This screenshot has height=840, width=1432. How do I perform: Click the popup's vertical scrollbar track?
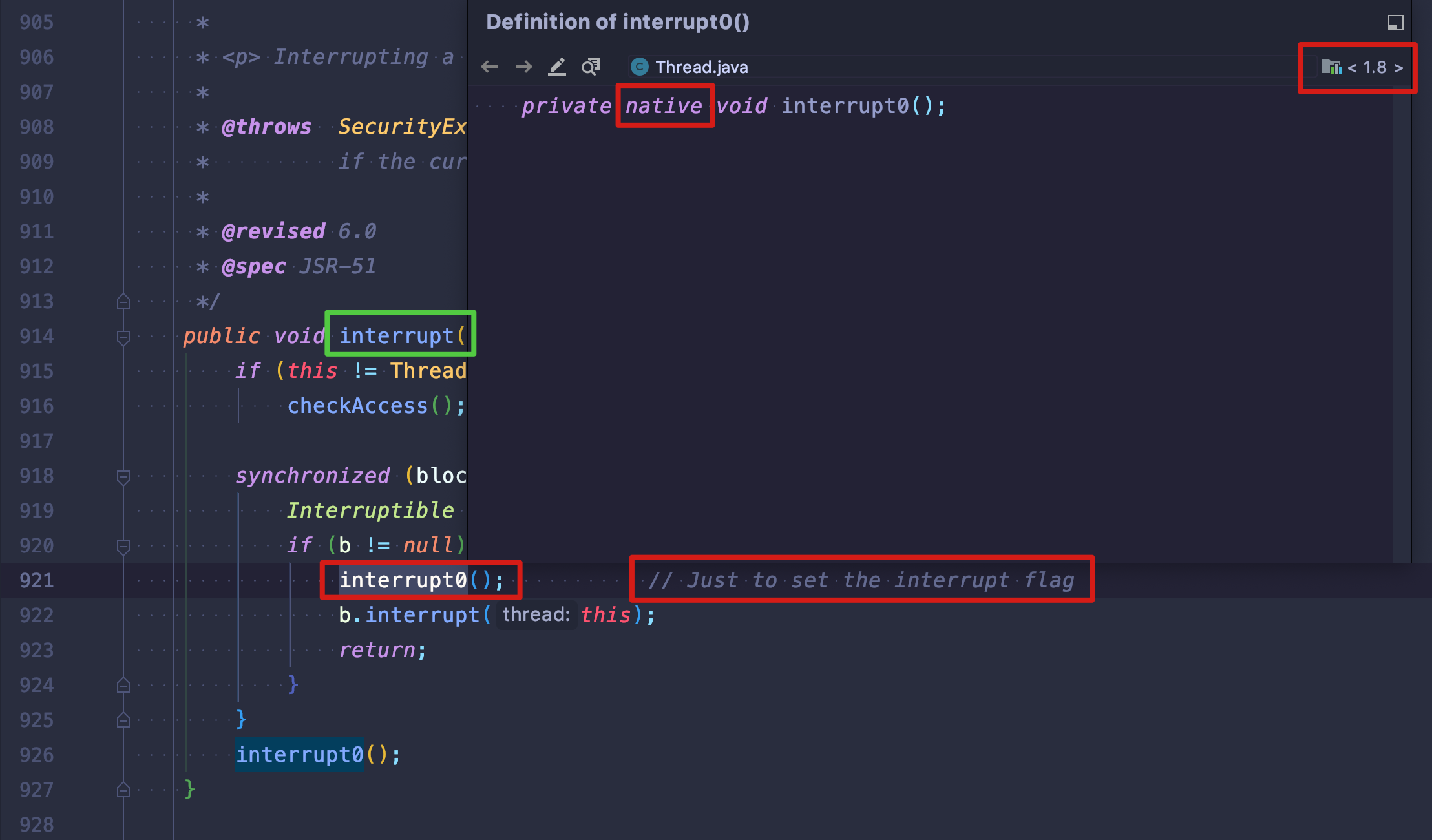[x=1402, y=323]
